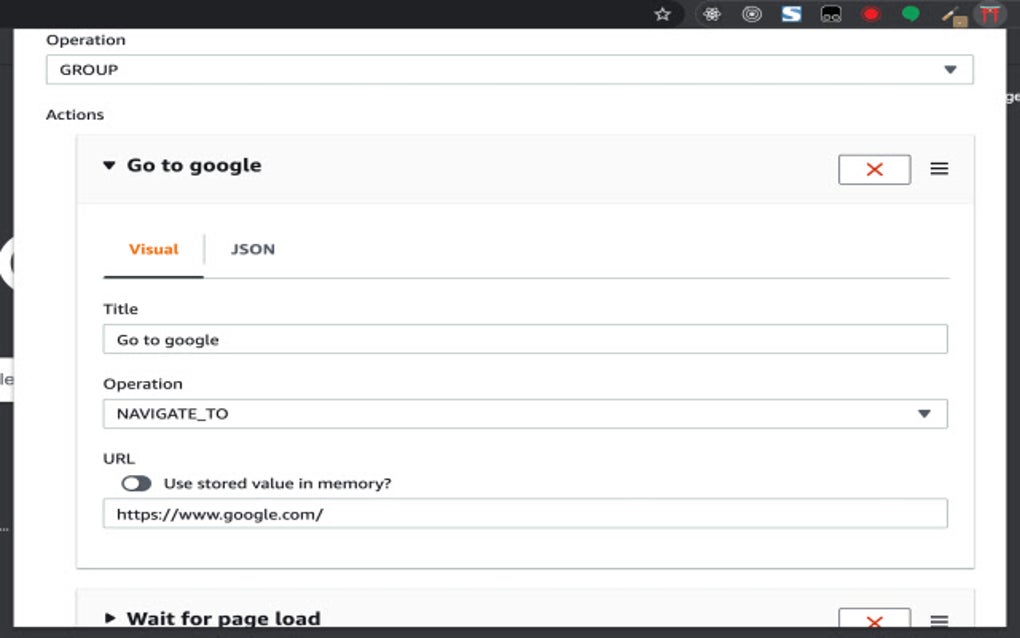Open the hamburger menu on 'Wait for page load'
Image resolution: width=1020 pixels, height=638 pixels.
(x=938, y=618)
